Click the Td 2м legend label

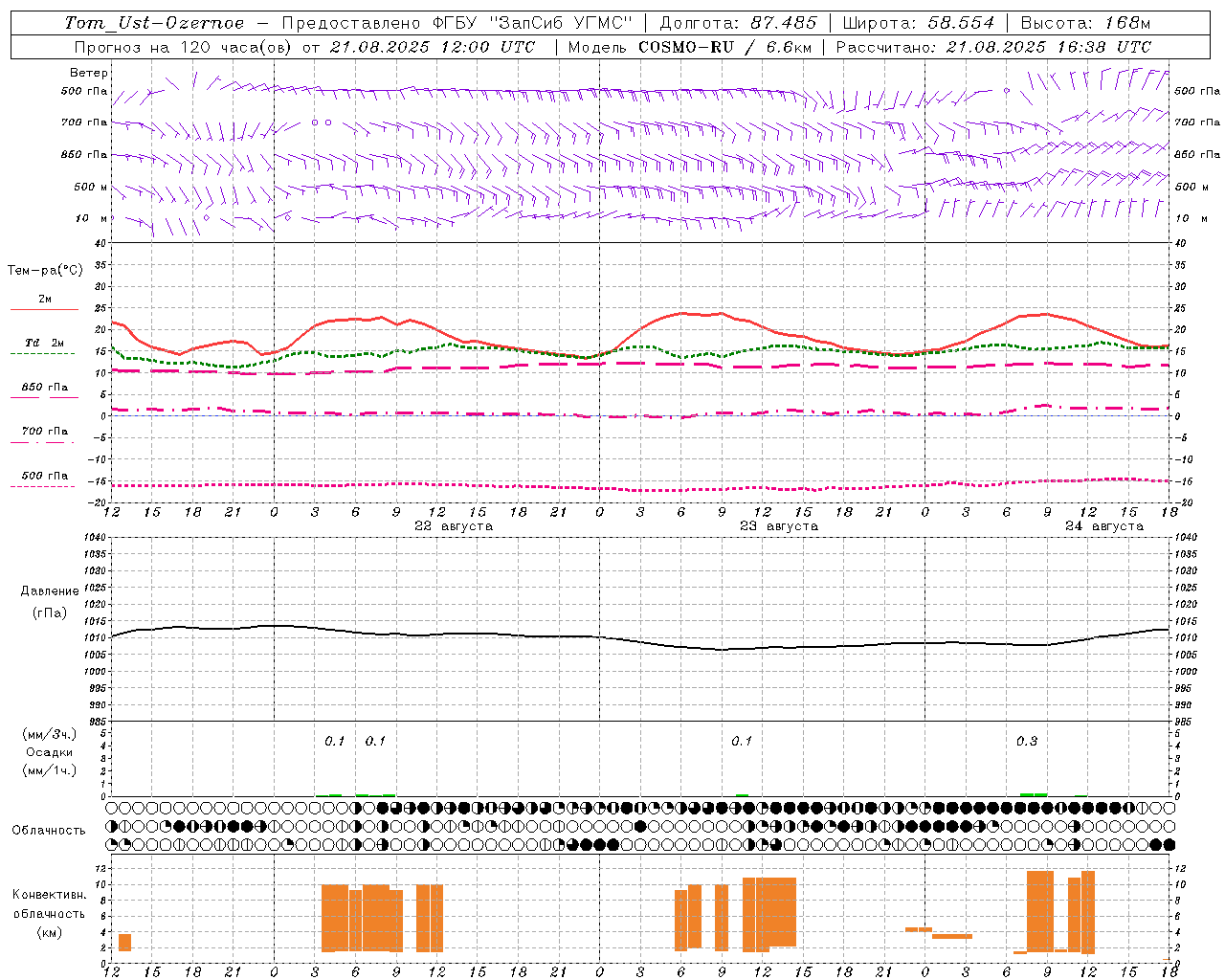tap(45, 343)
